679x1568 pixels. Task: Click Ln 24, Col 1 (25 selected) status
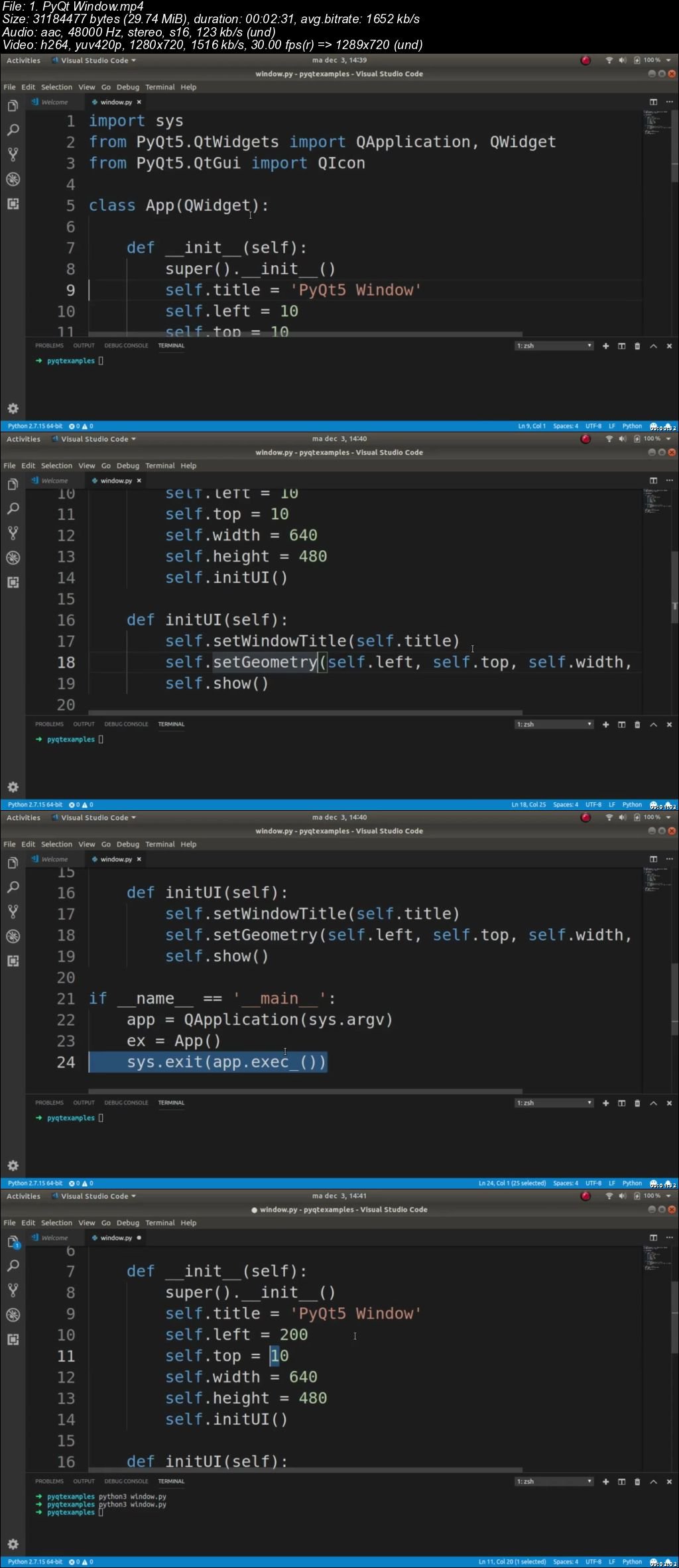513,1183
